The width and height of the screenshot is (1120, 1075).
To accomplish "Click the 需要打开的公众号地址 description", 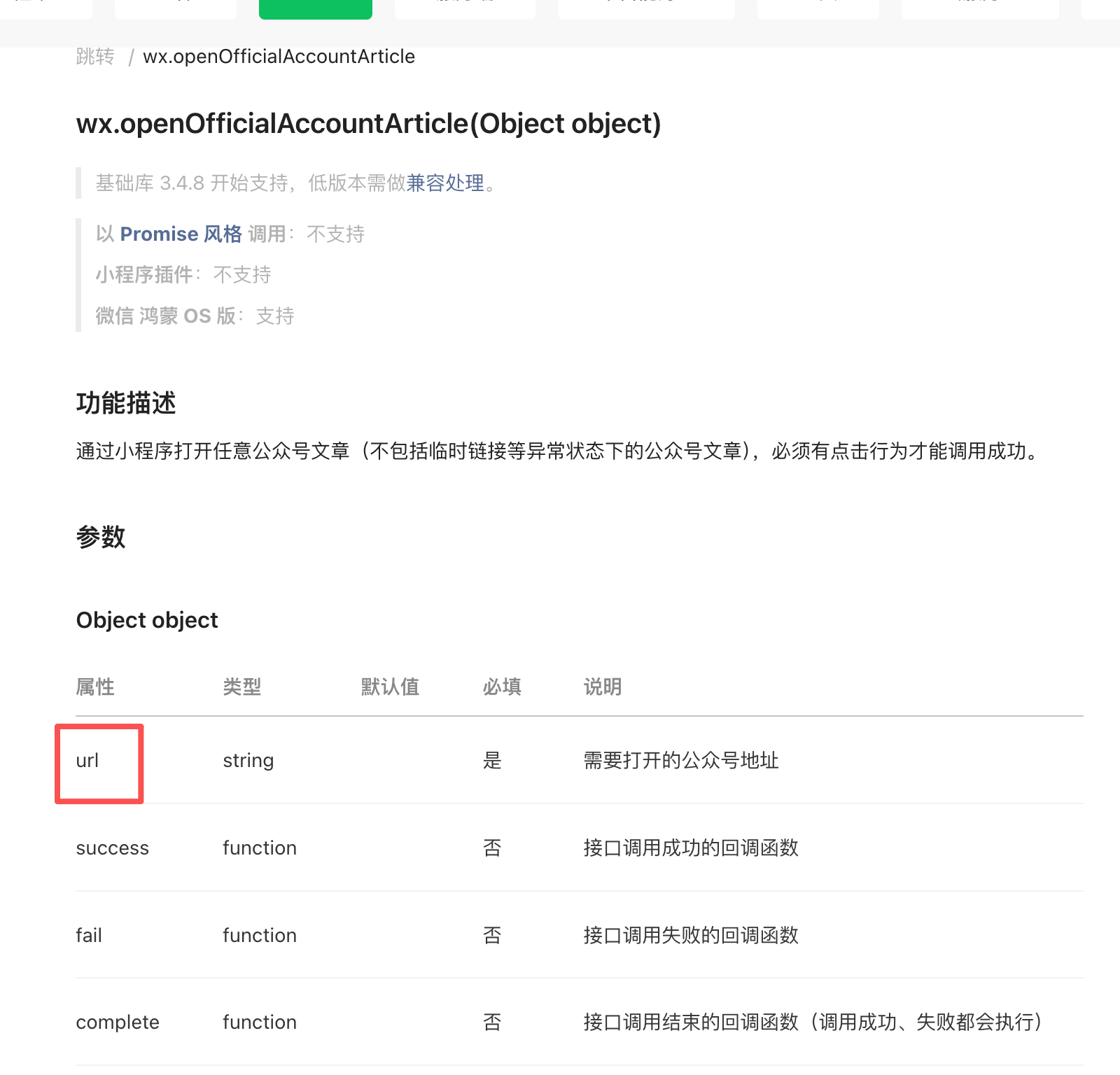I will coord(681,760).
